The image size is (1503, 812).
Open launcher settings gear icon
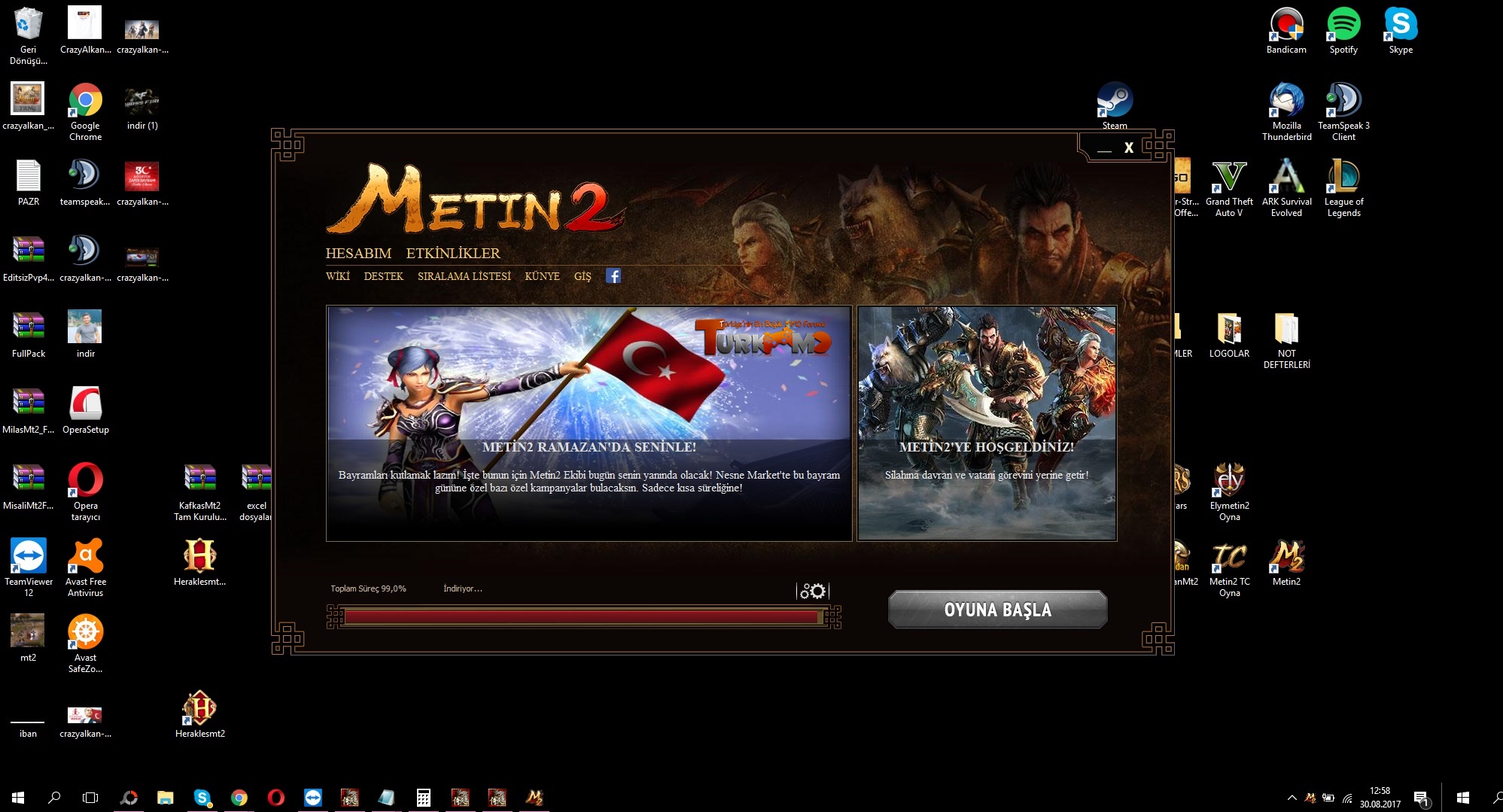(813, 591)
